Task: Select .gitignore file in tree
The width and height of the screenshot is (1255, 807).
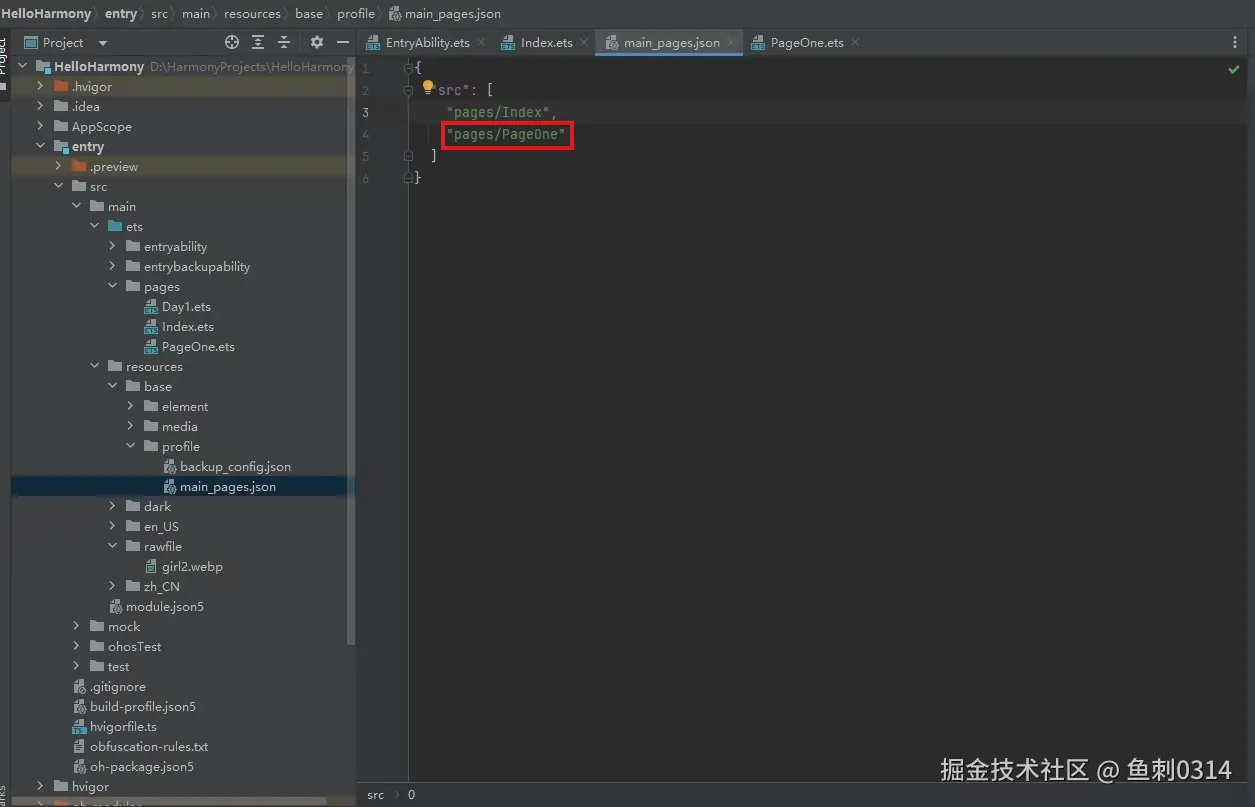Action: 117,687
